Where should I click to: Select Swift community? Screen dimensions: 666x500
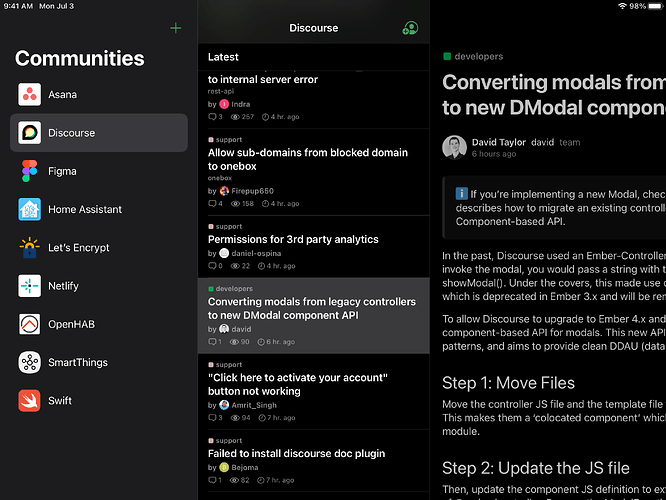pos(99,400)
